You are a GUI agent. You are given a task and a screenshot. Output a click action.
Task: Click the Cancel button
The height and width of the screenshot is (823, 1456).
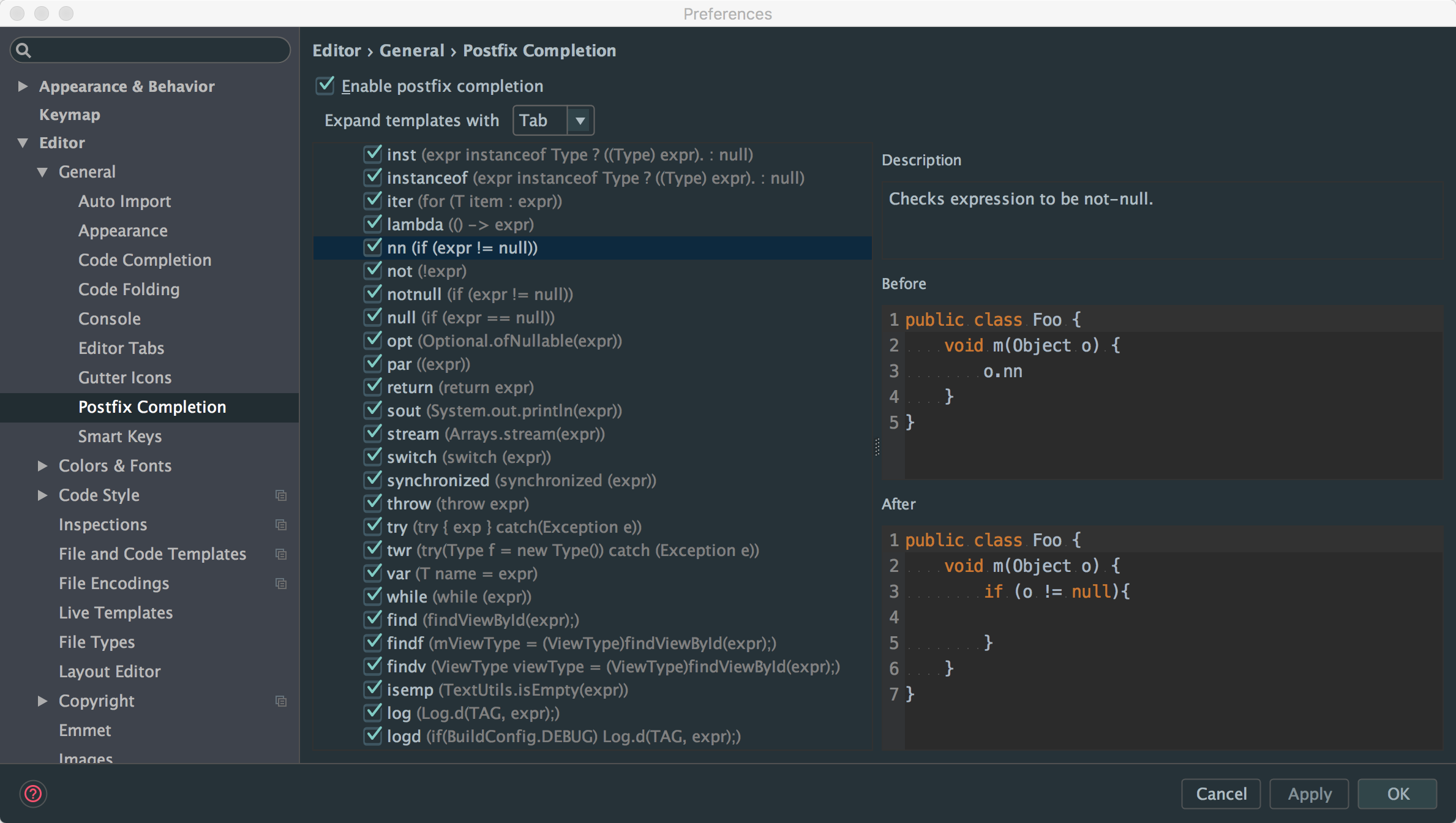pos(1220,794)
